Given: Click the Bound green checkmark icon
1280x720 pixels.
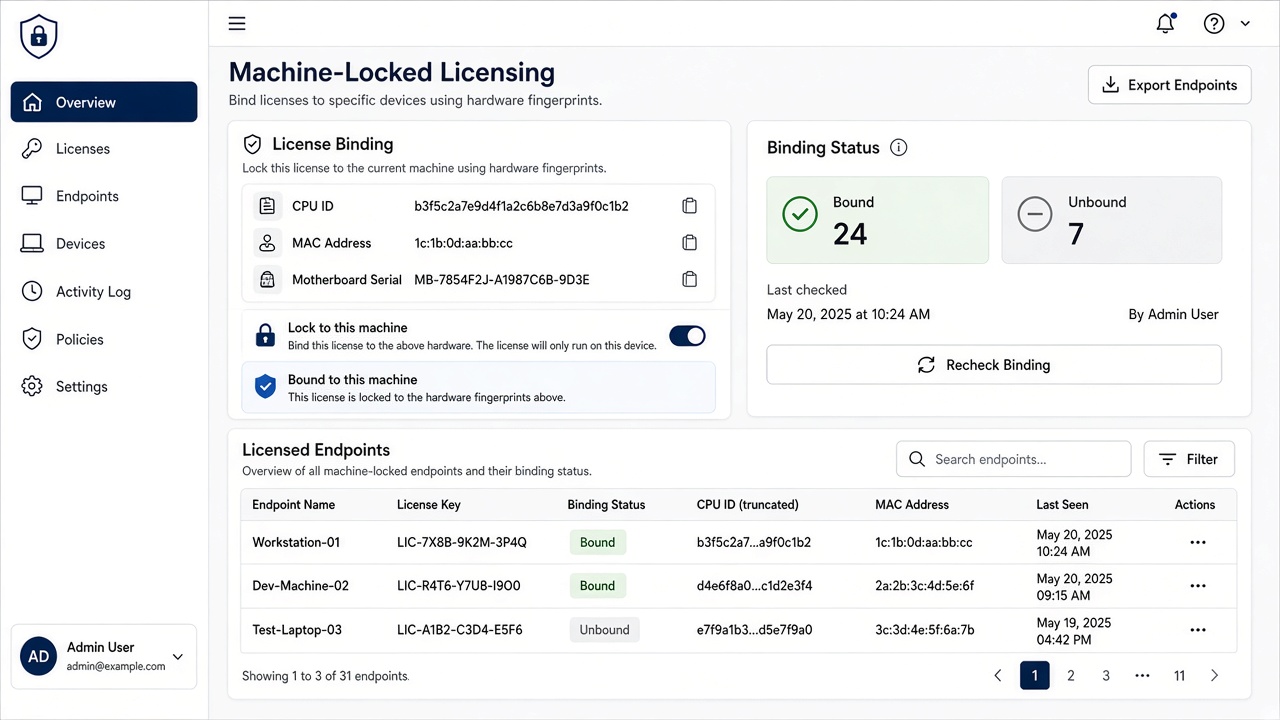Looking at the screenshot, I should click(x=800, y=214).
